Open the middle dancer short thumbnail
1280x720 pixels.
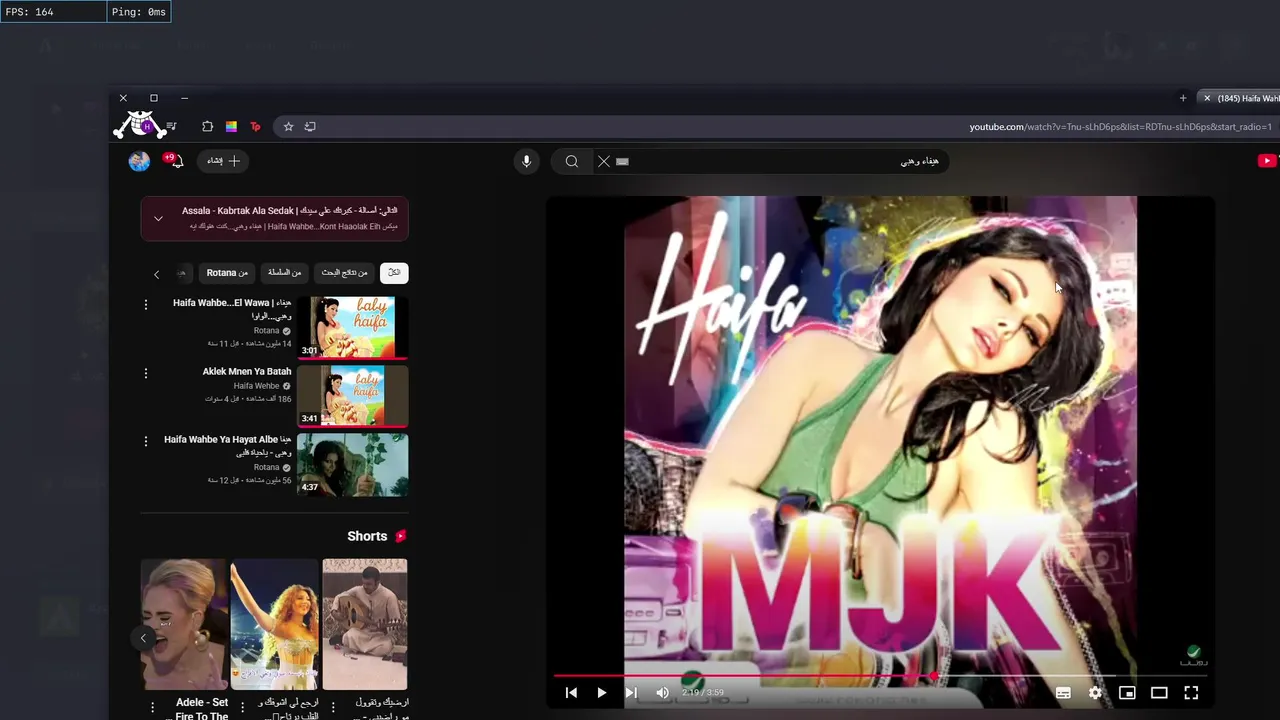point(274,624)
